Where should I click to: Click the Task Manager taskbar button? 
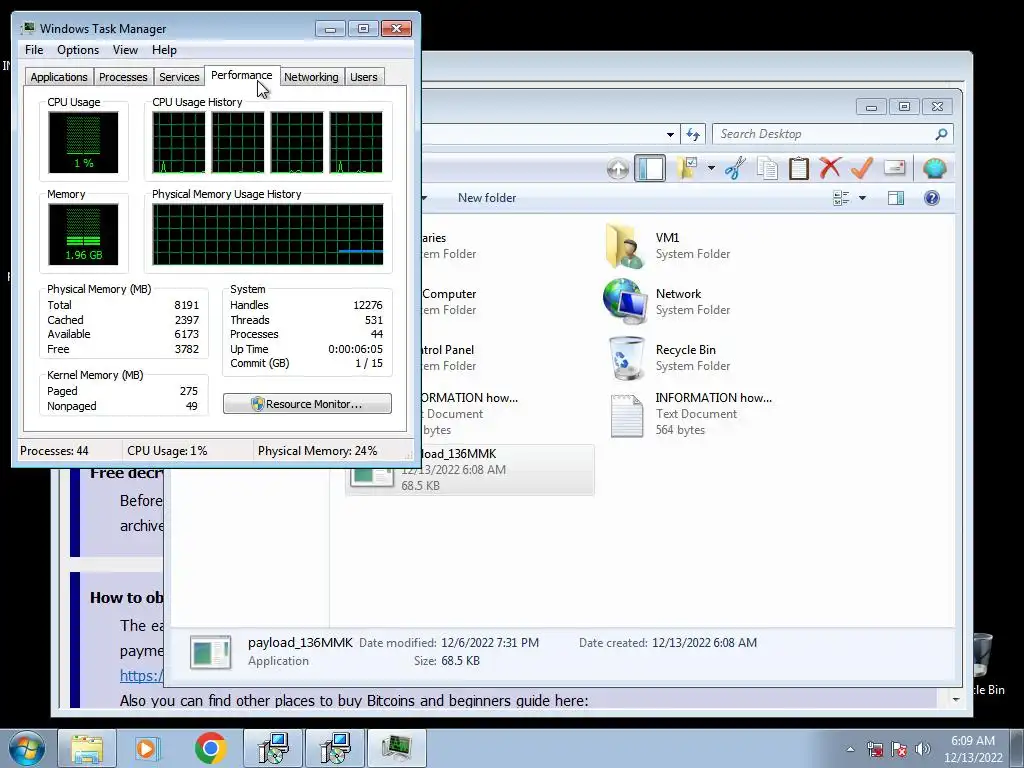[x=396, y=748]
